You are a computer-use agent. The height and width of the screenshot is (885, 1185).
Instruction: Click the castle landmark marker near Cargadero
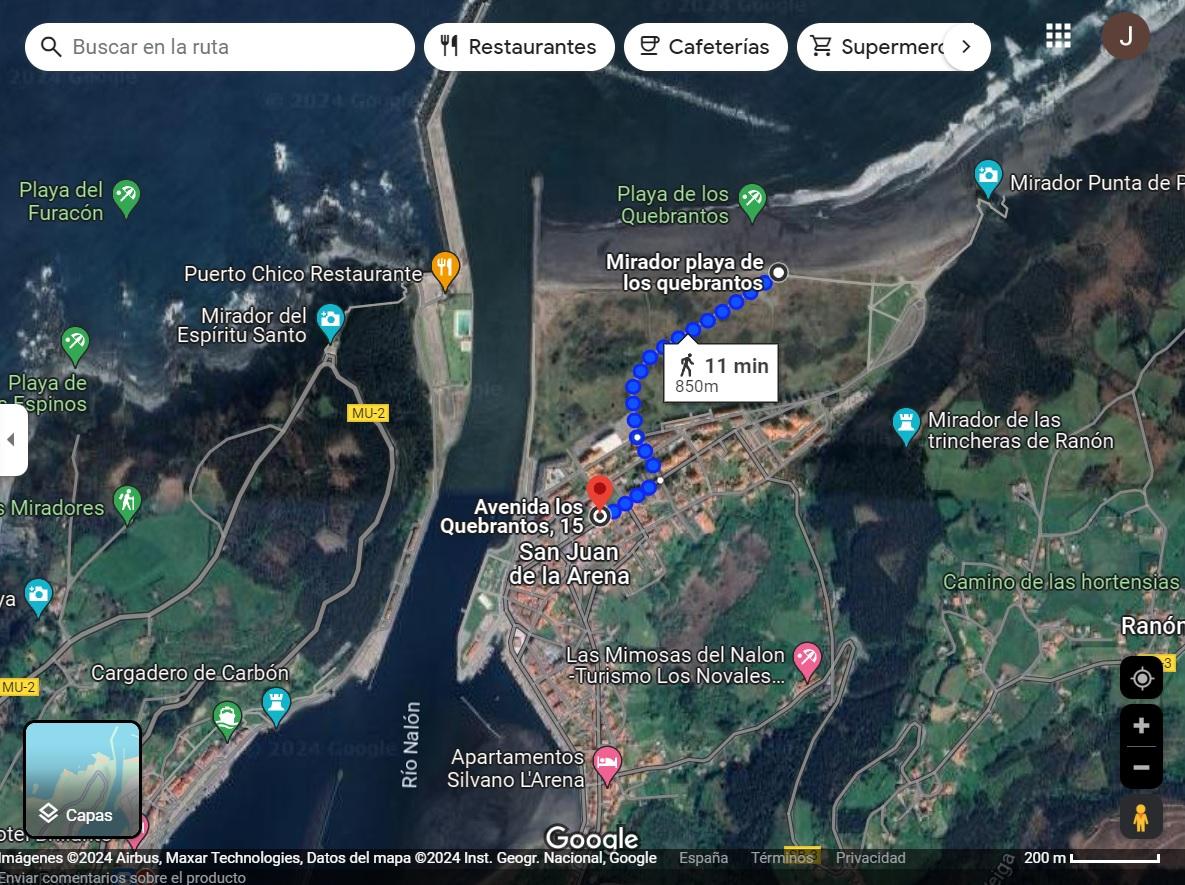click(x=276, y=705)
